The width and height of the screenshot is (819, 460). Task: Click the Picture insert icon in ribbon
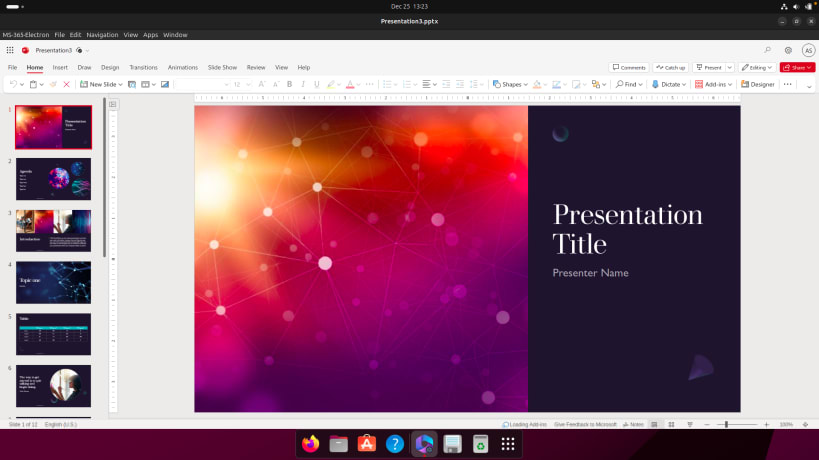165,84
